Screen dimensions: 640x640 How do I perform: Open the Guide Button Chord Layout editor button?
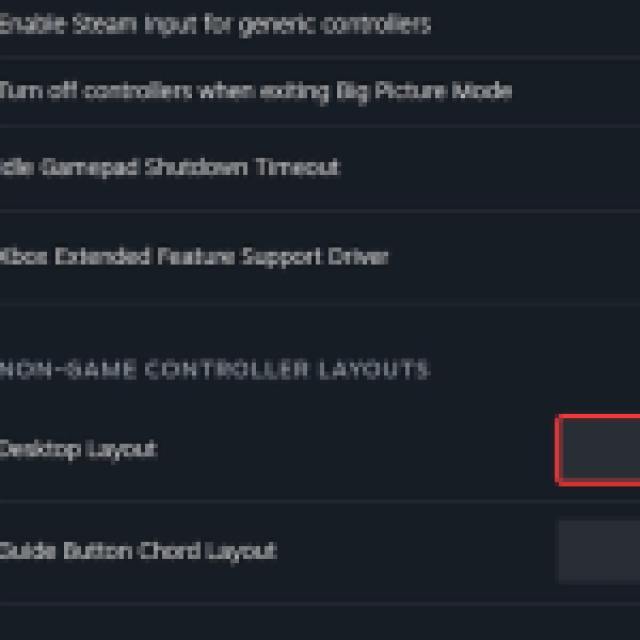tap(600, 550)
